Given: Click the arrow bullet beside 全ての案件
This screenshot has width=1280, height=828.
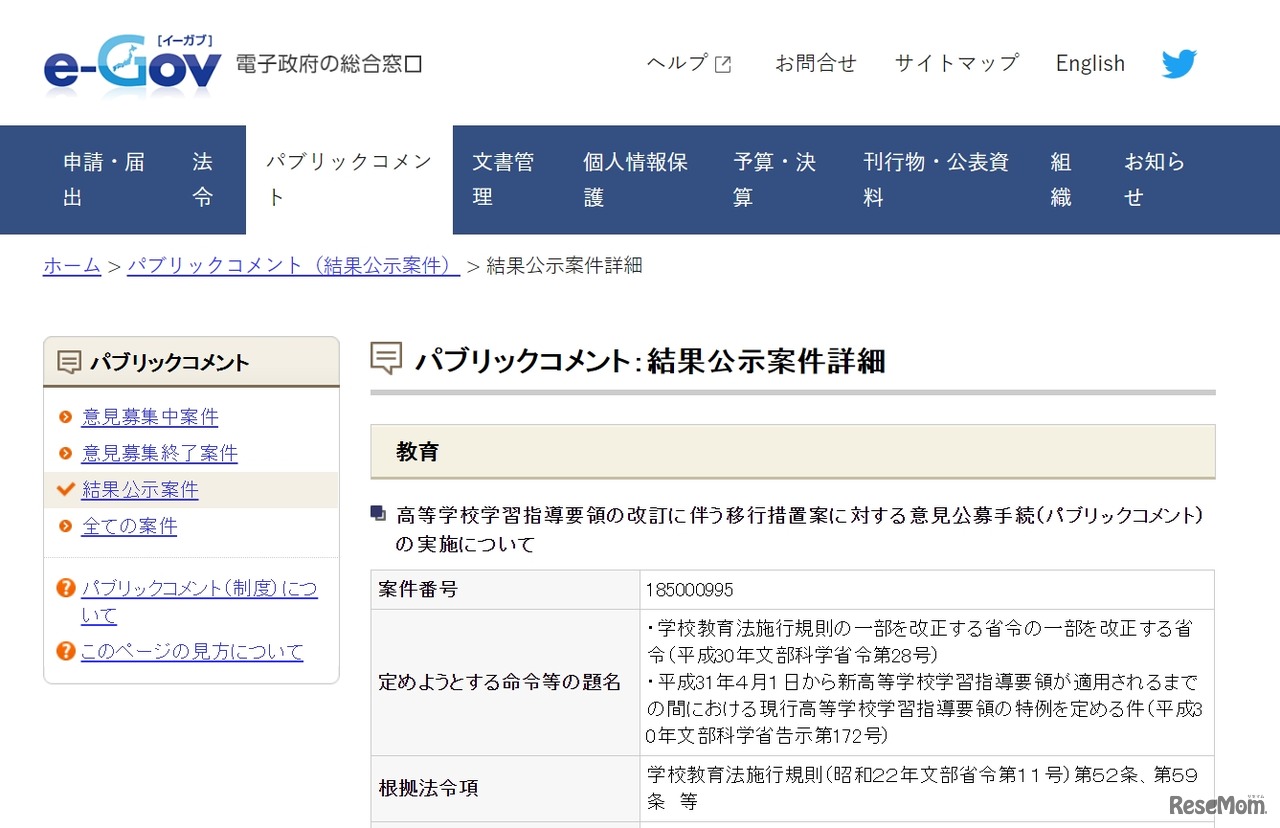Looking at the screenshot, I should coord(67,525).
